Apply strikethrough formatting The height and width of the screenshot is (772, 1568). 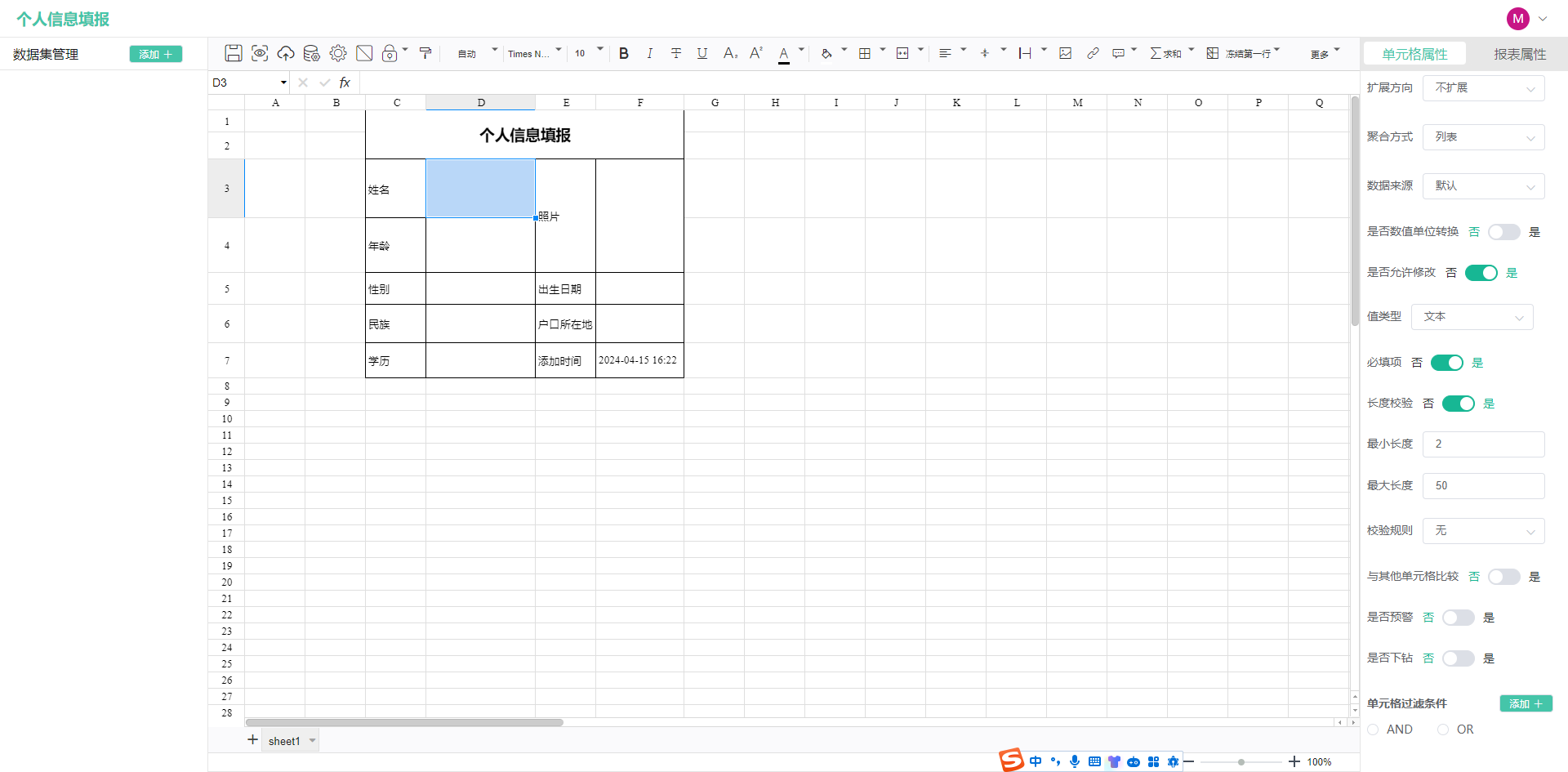click(676, 53)
